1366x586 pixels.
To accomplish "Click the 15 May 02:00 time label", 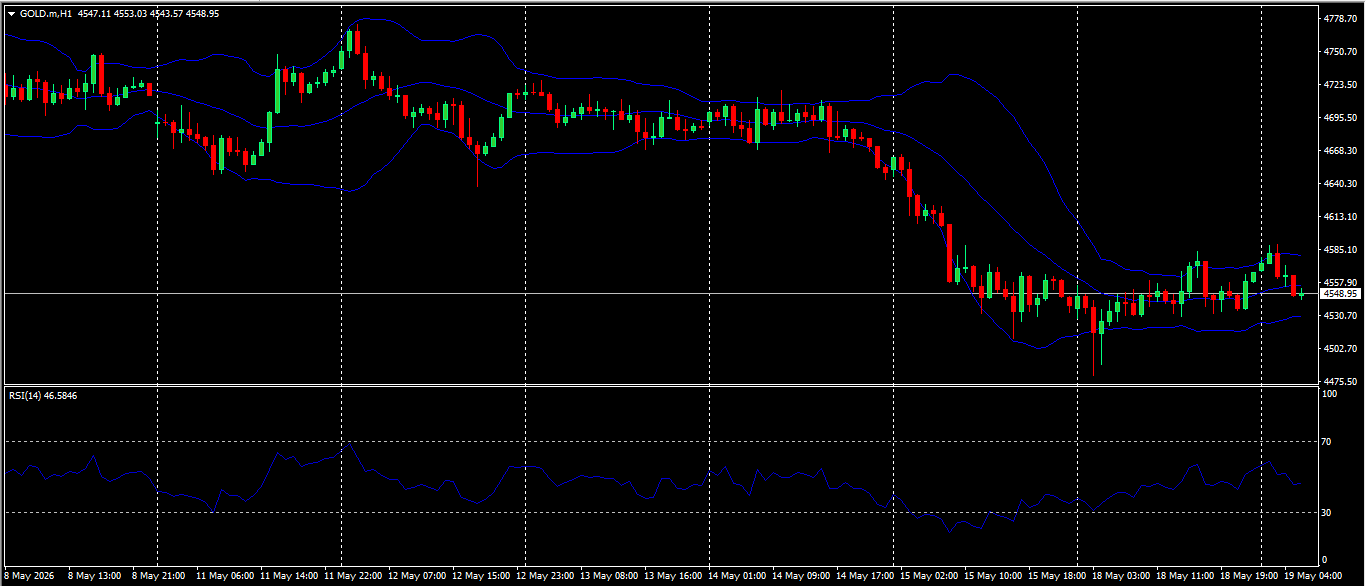I will point(929,576).
